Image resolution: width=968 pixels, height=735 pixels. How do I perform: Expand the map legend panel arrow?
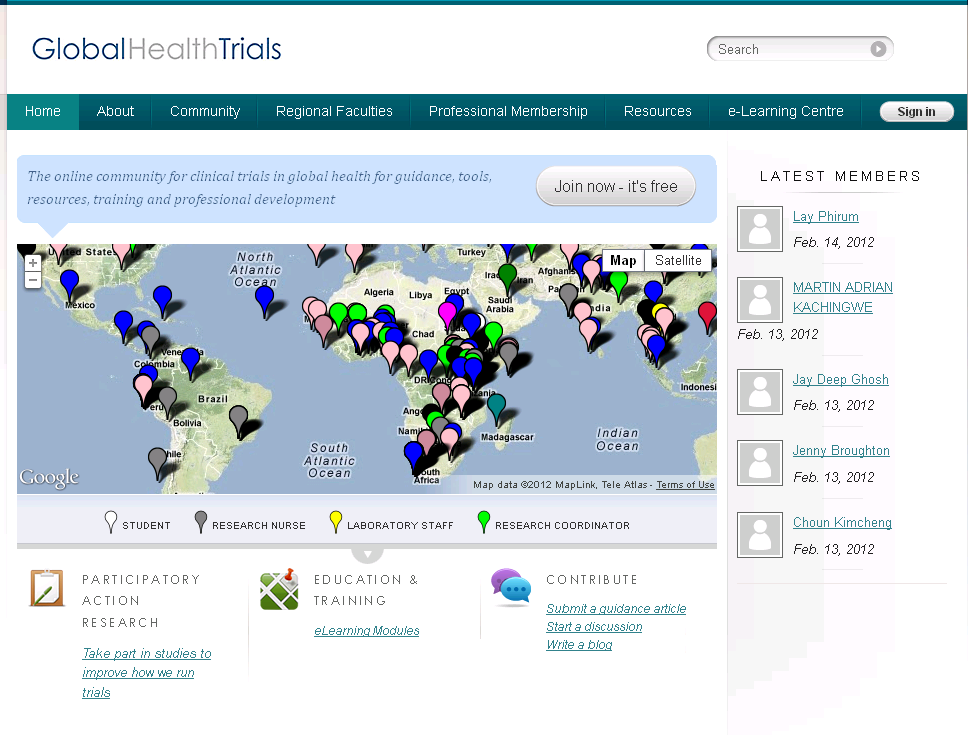pyautogui.click(x=367, y=554)
